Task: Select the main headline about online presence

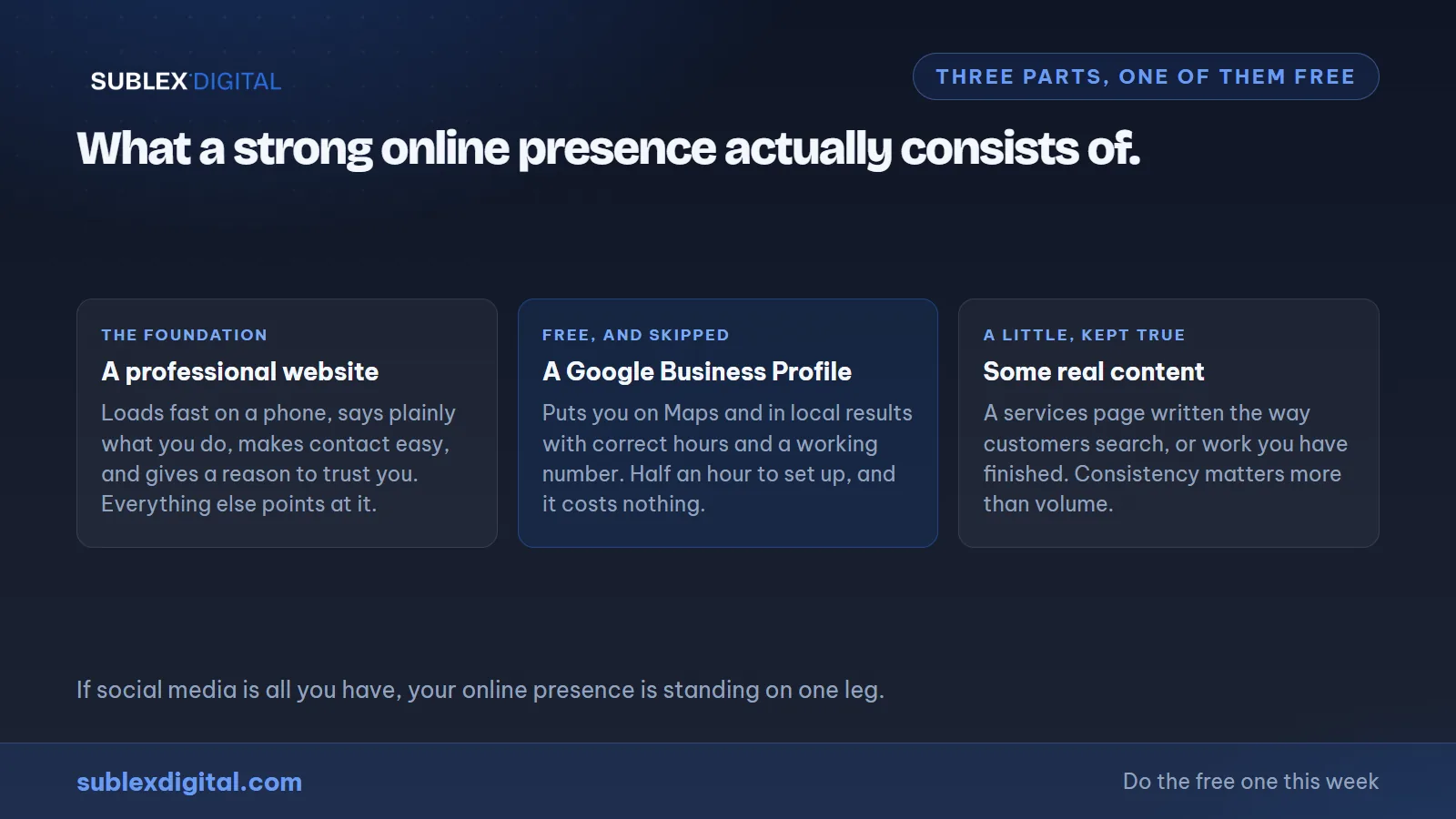Action: tap(609, 148)
